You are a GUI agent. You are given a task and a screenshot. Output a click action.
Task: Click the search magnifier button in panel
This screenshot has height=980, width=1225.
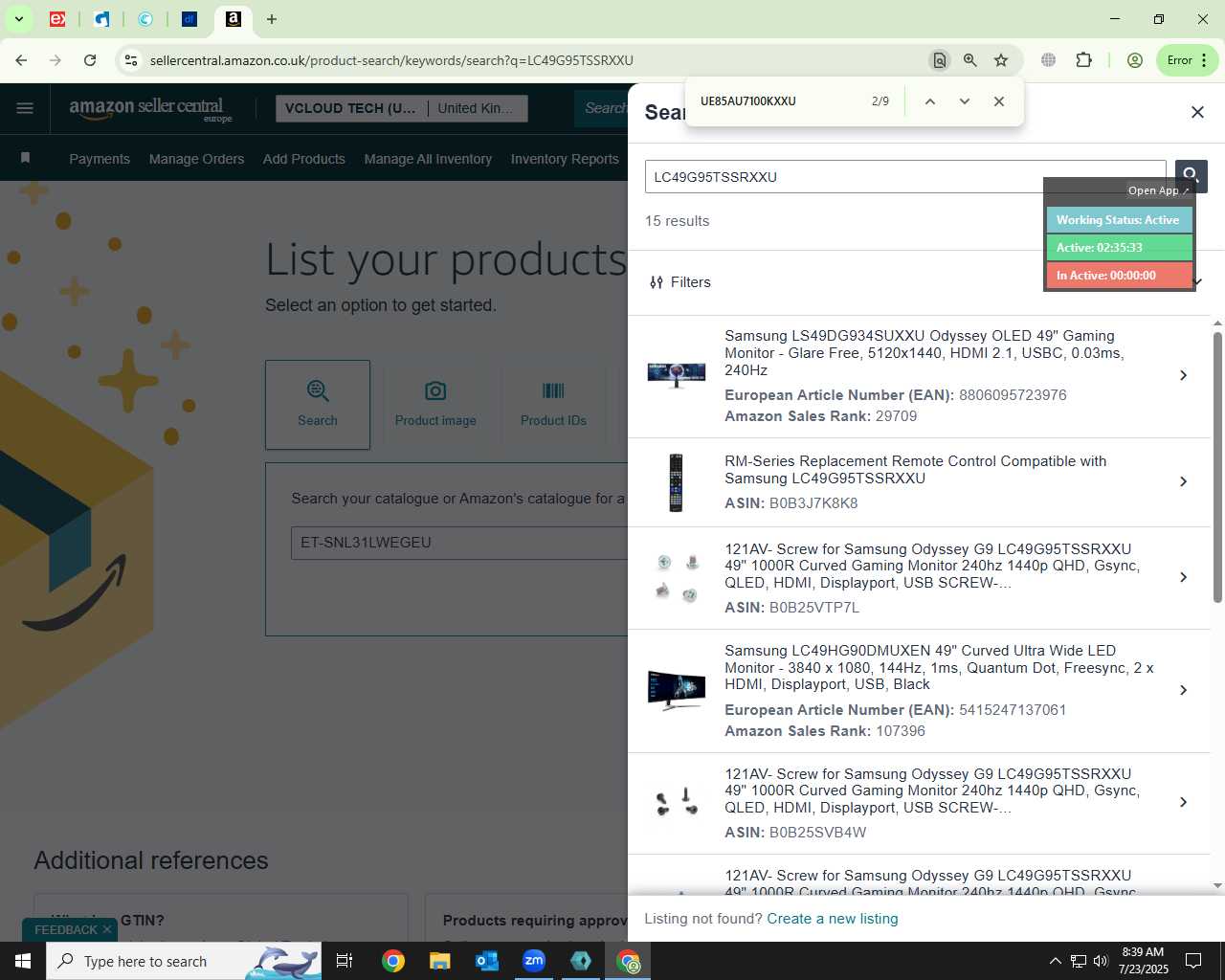click(x=1191, y=176)
